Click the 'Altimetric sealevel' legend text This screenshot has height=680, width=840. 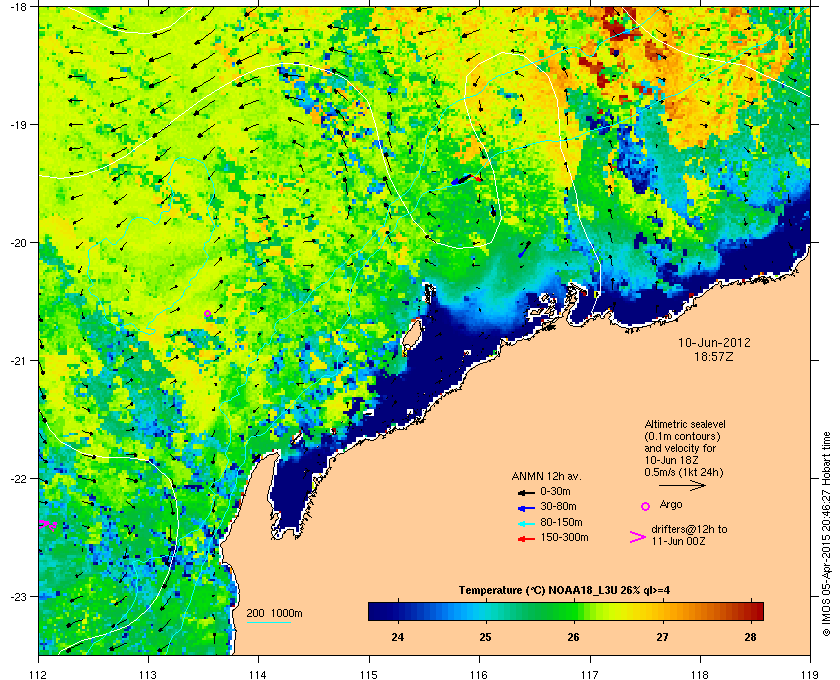pos(685,424)
